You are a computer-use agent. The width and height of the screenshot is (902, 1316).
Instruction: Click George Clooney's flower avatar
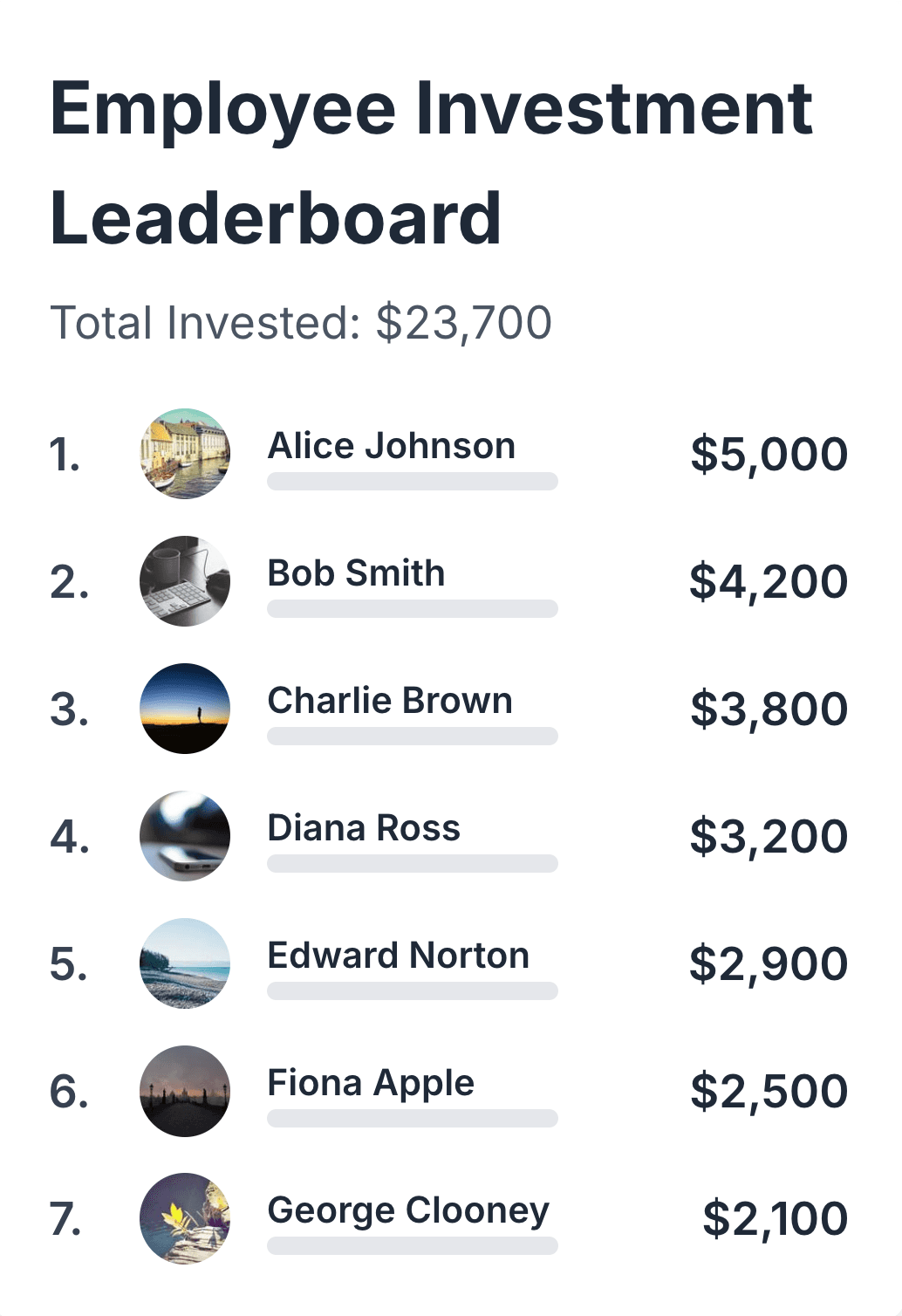click(185, 1218)
